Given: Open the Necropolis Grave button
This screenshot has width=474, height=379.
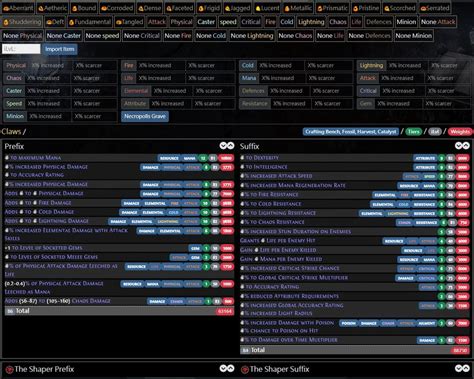Looking at the screenshot, I should pyautogui.click(x=145, y=116).
